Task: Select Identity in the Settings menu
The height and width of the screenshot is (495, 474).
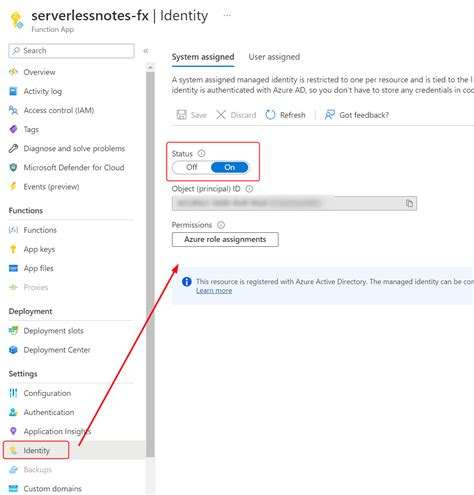Action: (36, 450)
